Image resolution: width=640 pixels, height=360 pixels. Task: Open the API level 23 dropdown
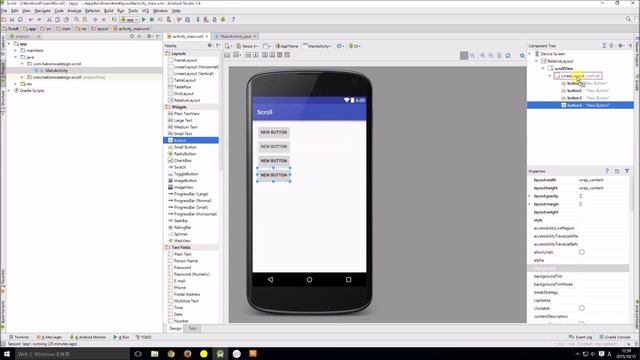pyautogui.click(x=355, y=46)
